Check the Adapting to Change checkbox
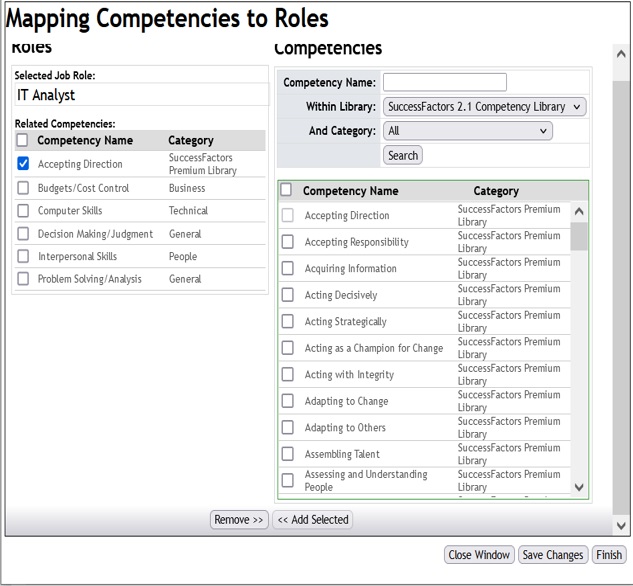 [x=287, y=401]
